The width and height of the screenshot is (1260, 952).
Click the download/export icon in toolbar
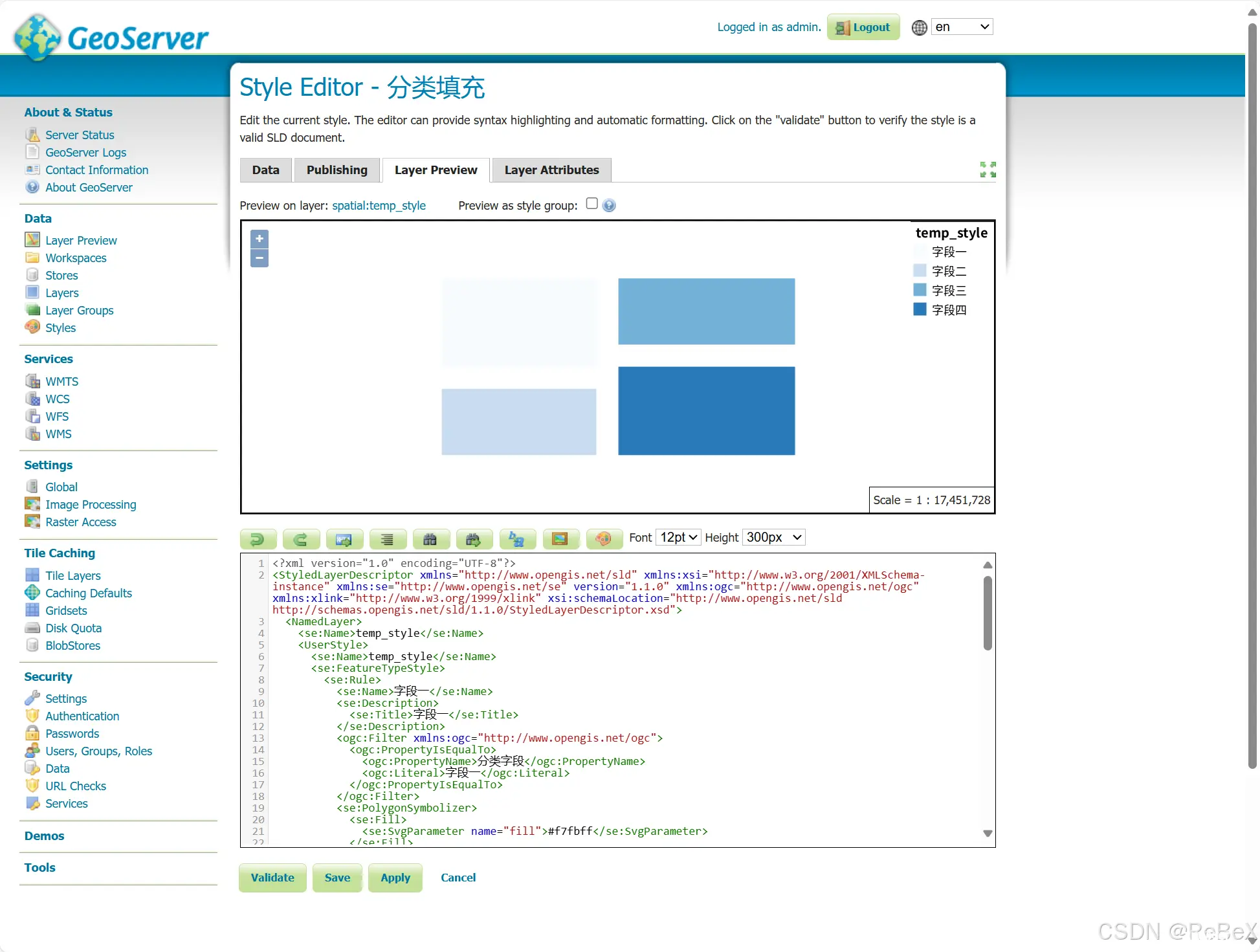pos(344,538)
